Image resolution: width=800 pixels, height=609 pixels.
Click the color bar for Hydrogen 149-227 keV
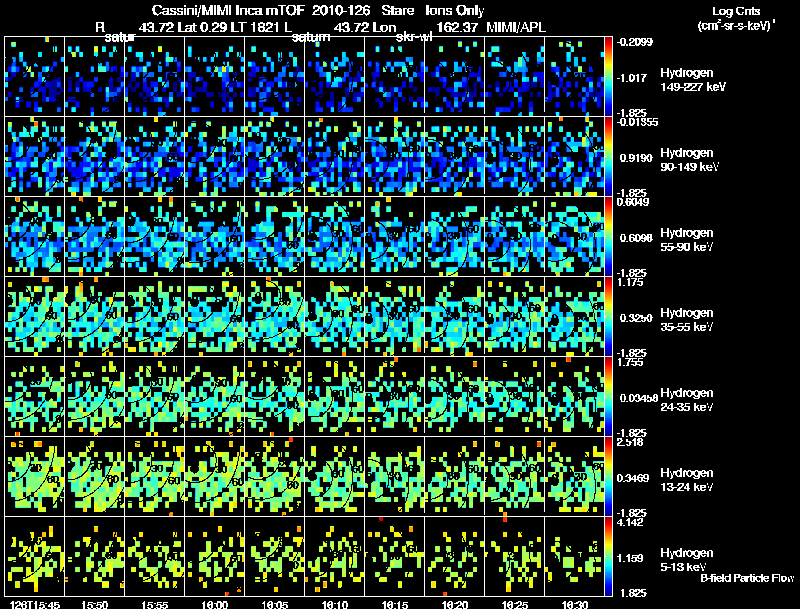[608, 76]
